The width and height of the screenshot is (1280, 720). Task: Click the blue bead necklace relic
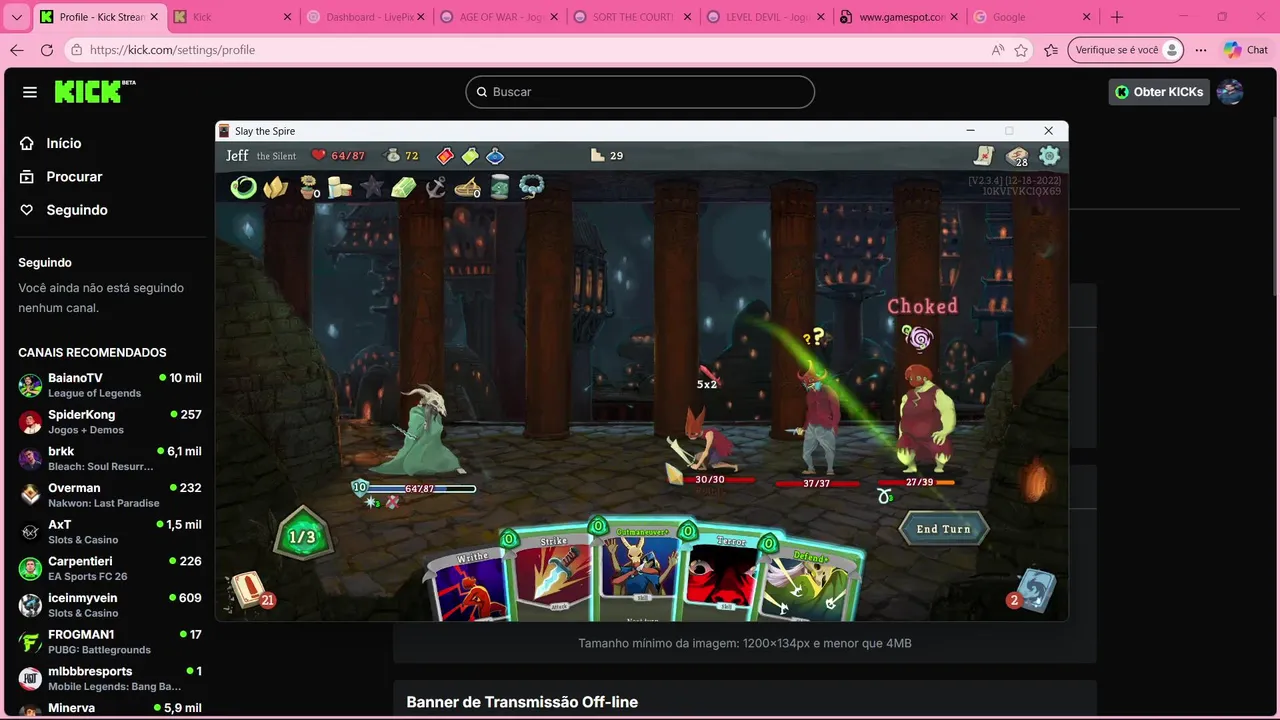(531, 187)
